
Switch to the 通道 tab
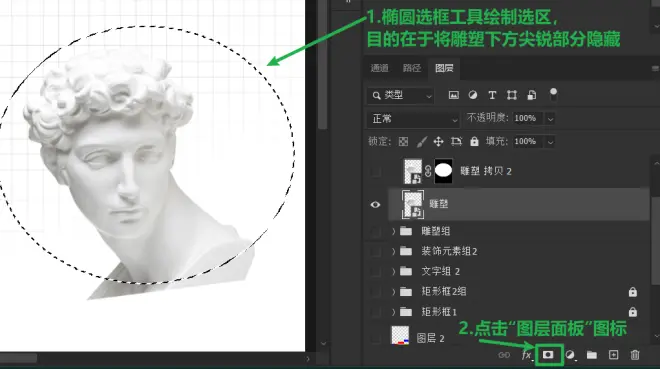pyautogui.click(x=379, y=68)
